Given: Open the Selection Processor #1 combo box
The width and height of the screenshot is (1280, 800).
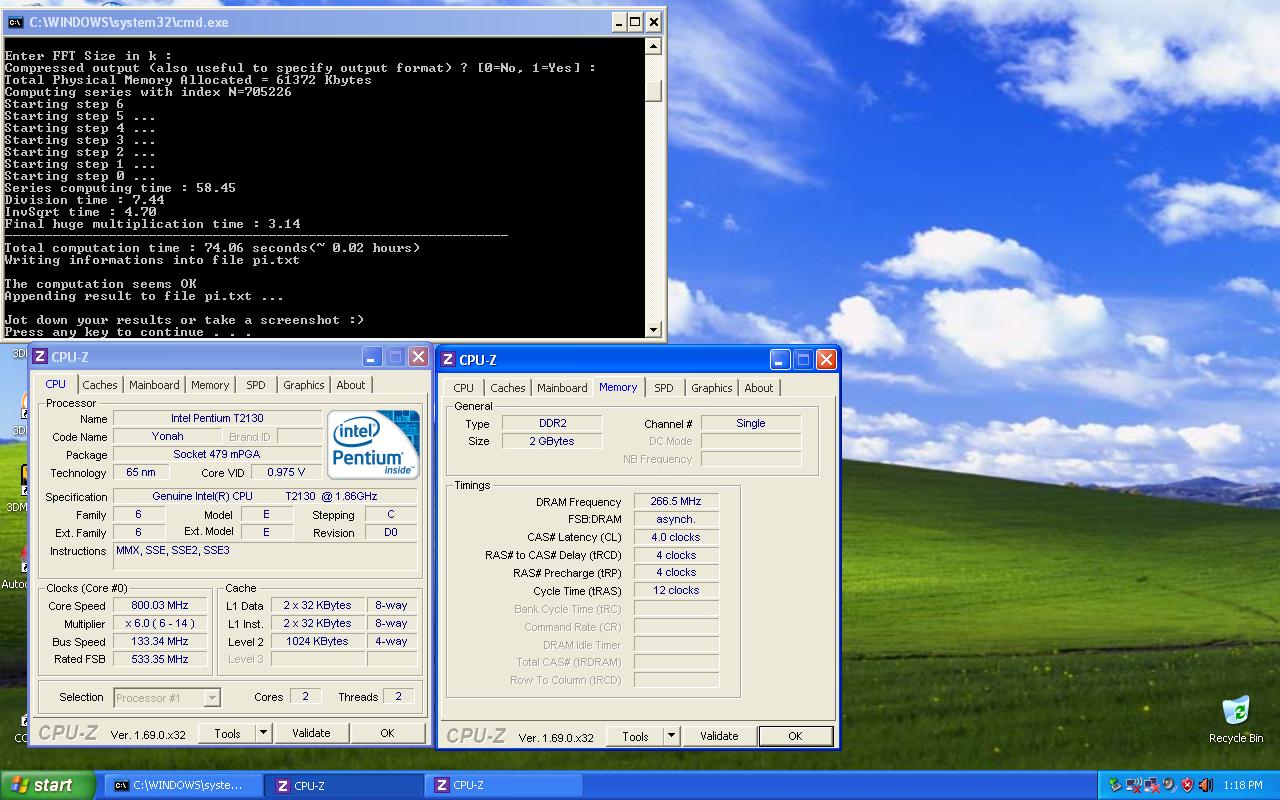Looking at the screenshot, I should (x=166, y=698).
